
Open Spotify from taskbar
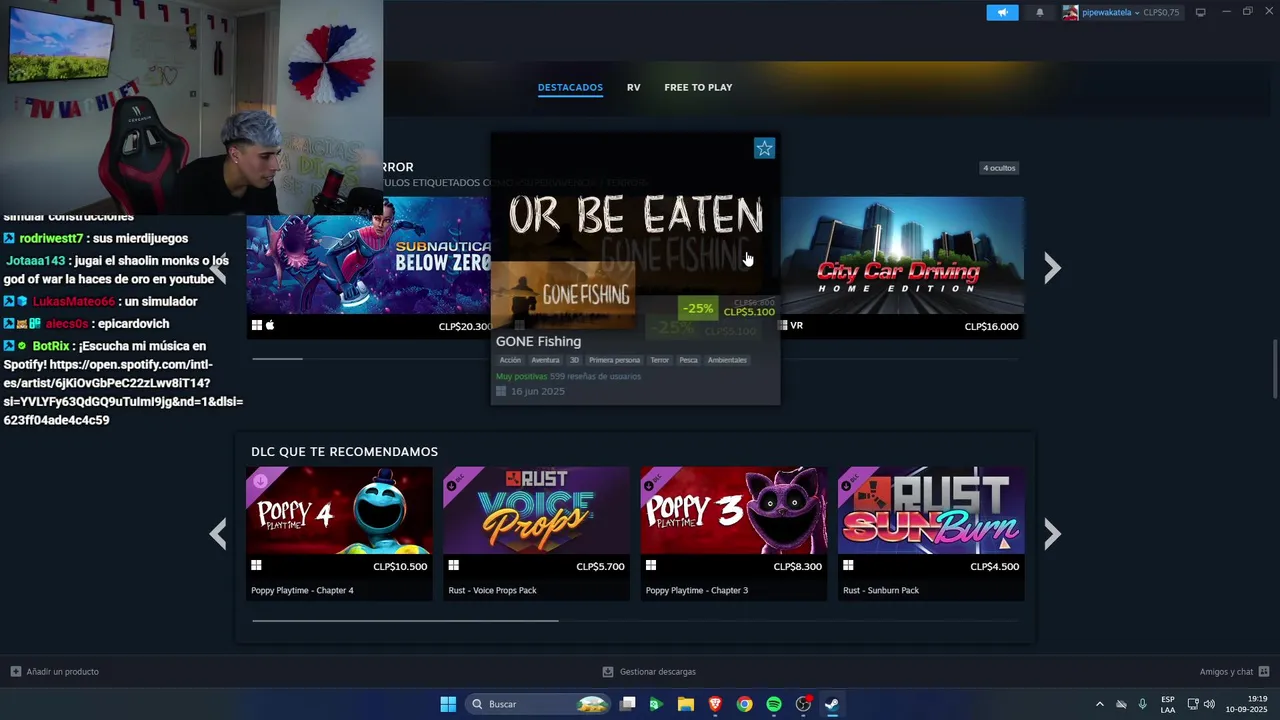[x=774, y=704]
